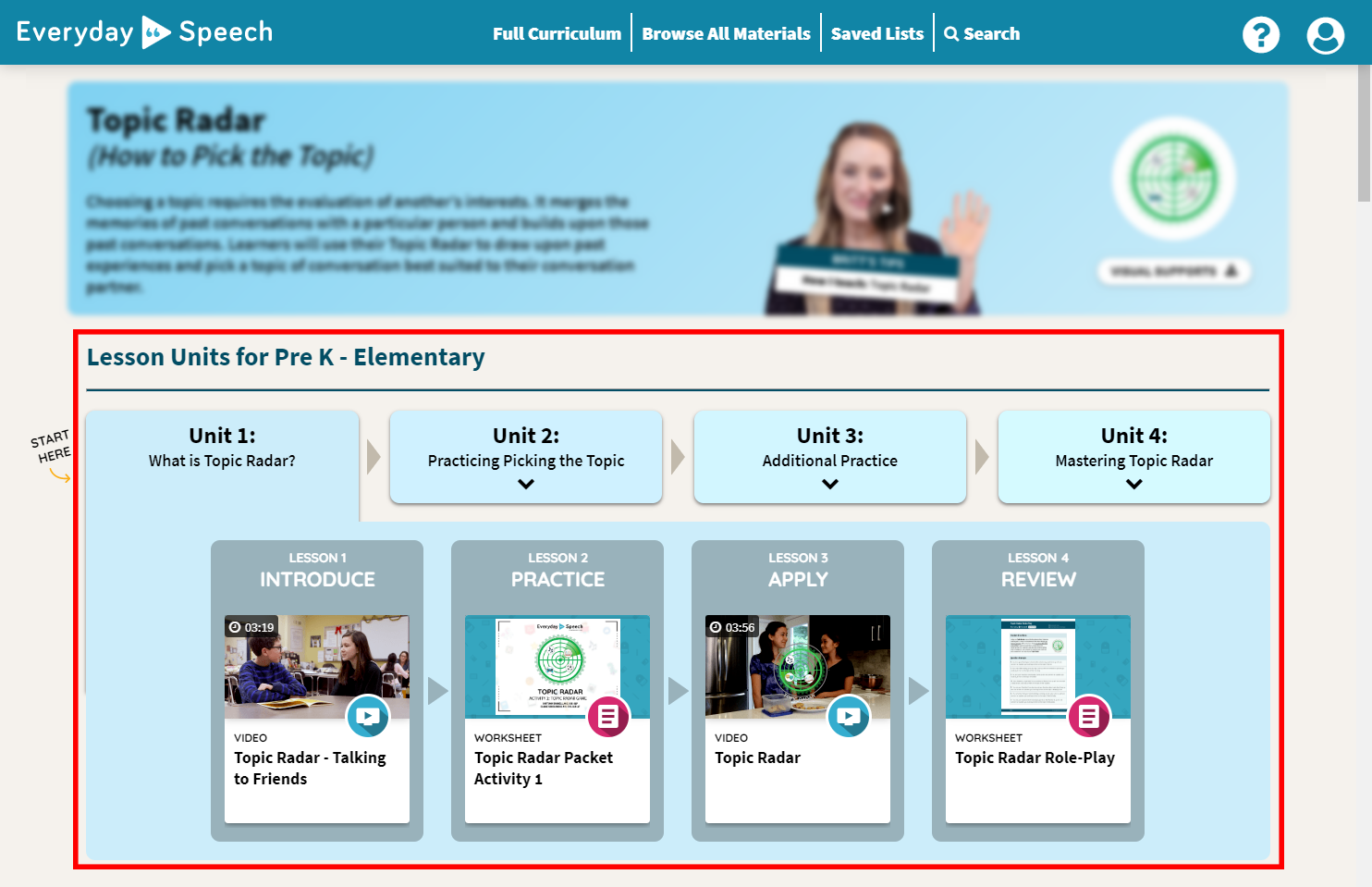
Task: Open Topic Radar - Talking to Friends title
Action: 310,768
